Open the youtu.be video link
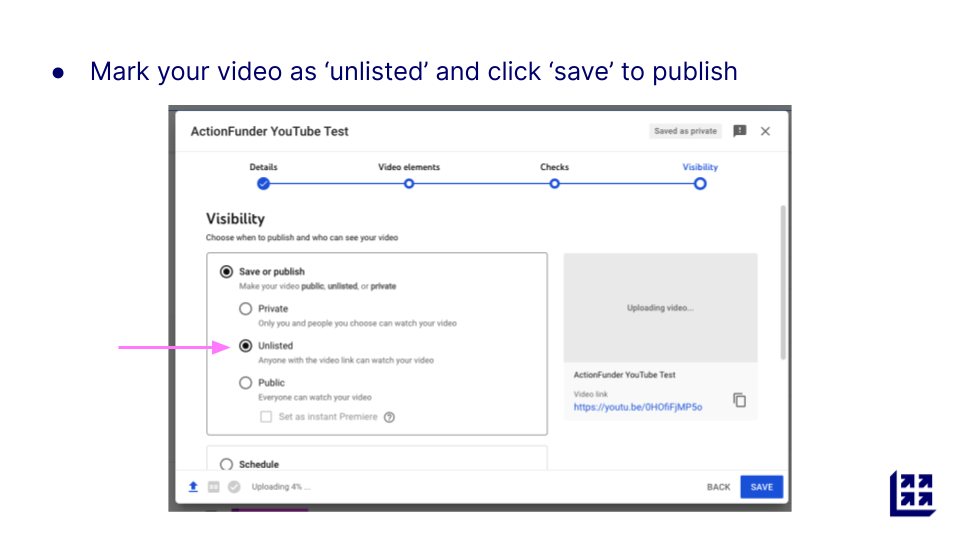Screen dimensions: 960x540 point(638,407)
